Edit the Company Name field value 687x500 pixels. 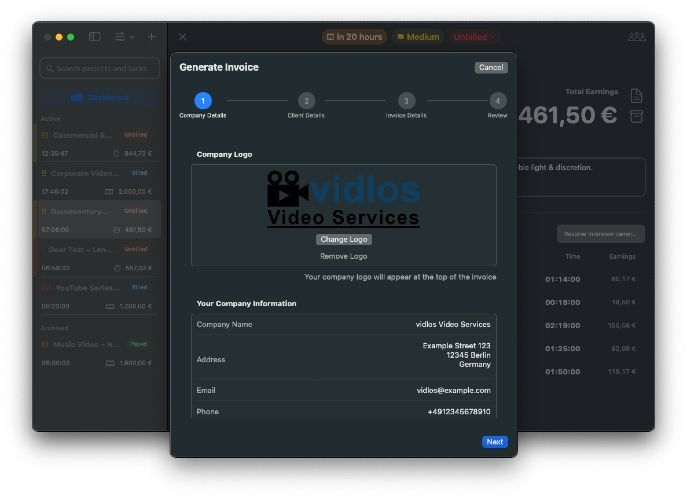point(453,324)
